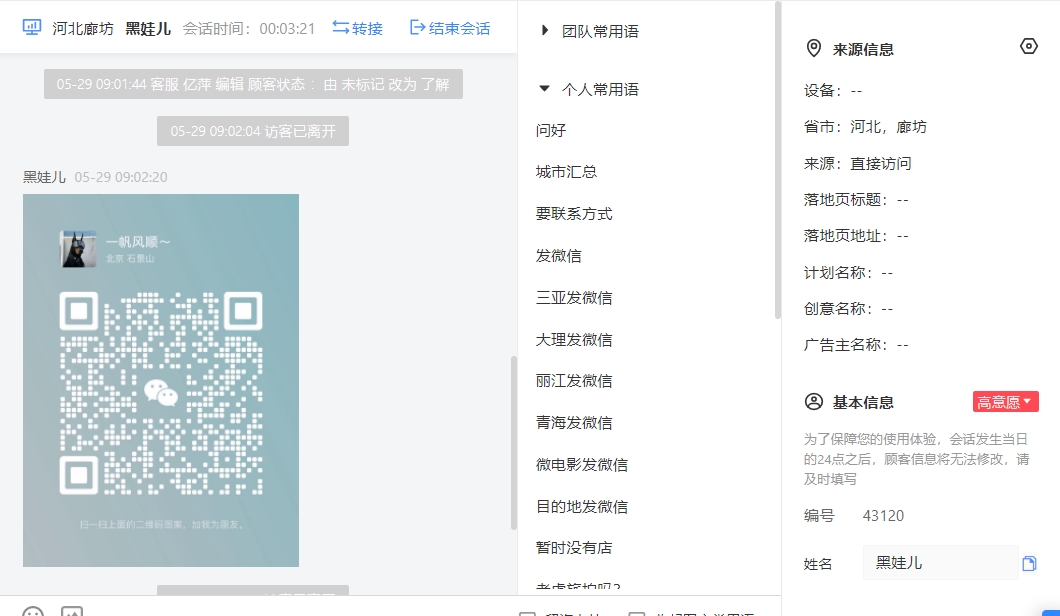Open the 高意愿 intent dropdown
Viewport: 1060px width, 616px height.
(x=1006, y=402)
